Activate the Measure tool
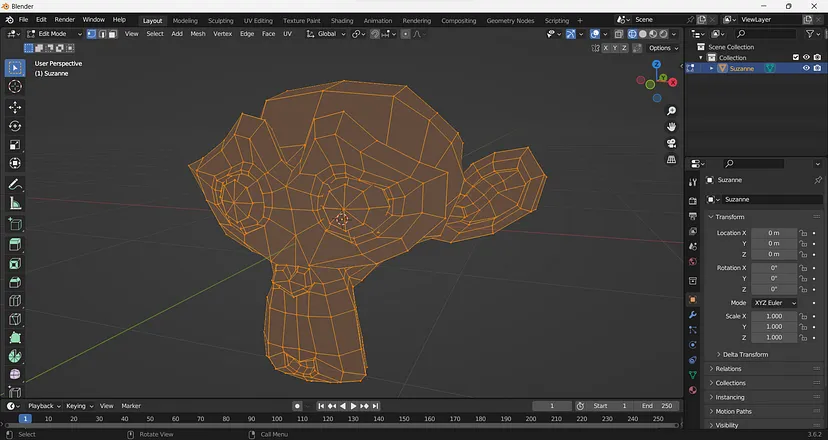This screenshot has width=828, height=440. [15, 203]
